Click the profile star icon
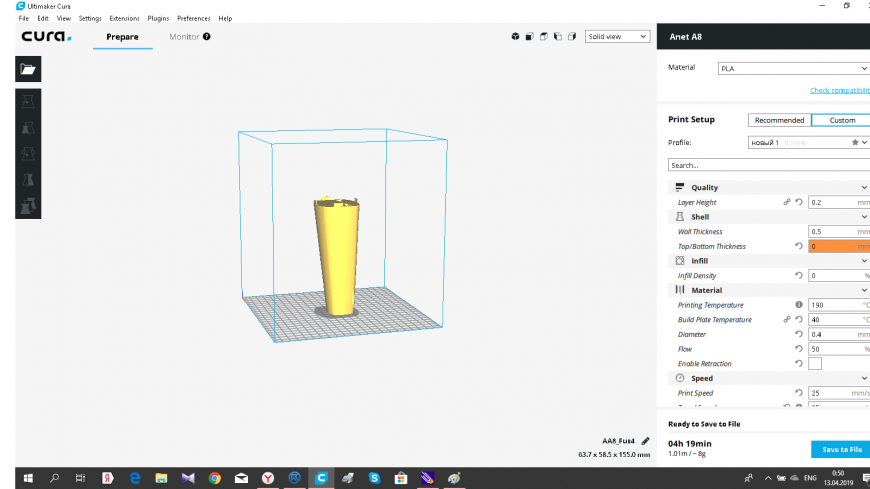The image size is (870, 489). click(x=855, y=143)
